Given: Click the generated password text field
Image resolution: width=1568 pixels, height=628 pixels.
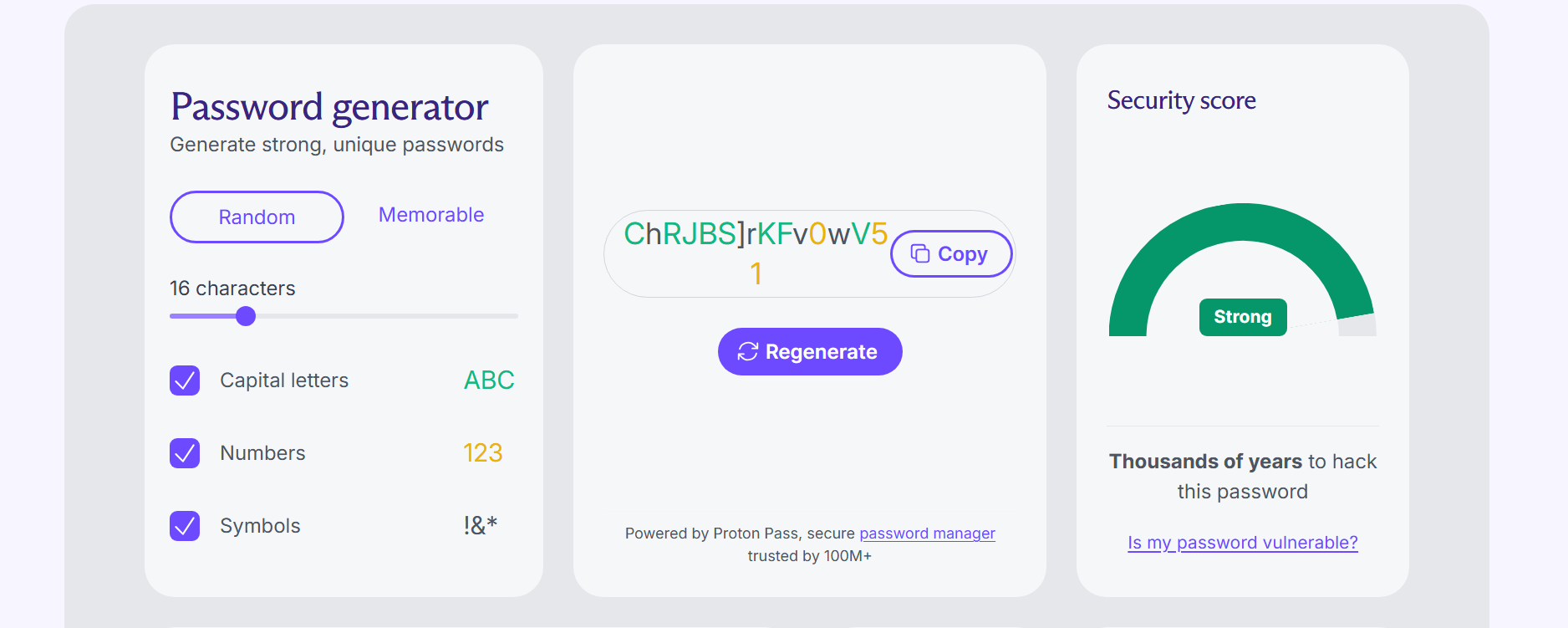Looking at the screenshot, I should (x=755, y=253).
